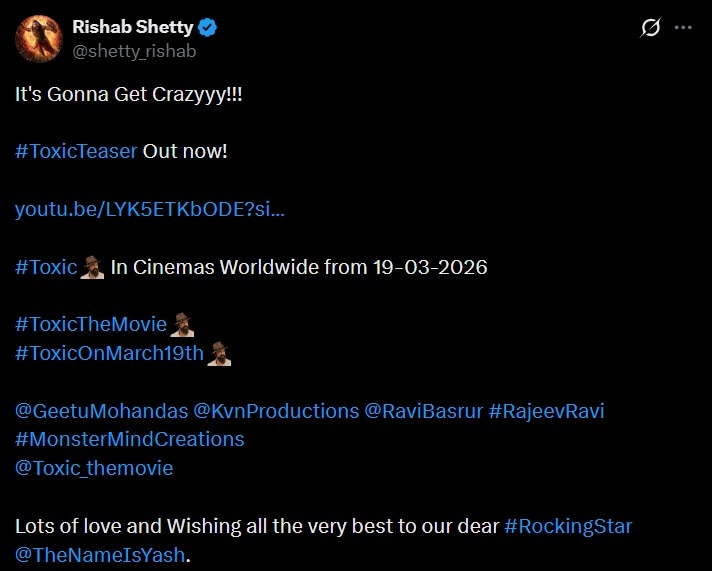Visit the @KvnProductions profile mention

click(275, 411)
